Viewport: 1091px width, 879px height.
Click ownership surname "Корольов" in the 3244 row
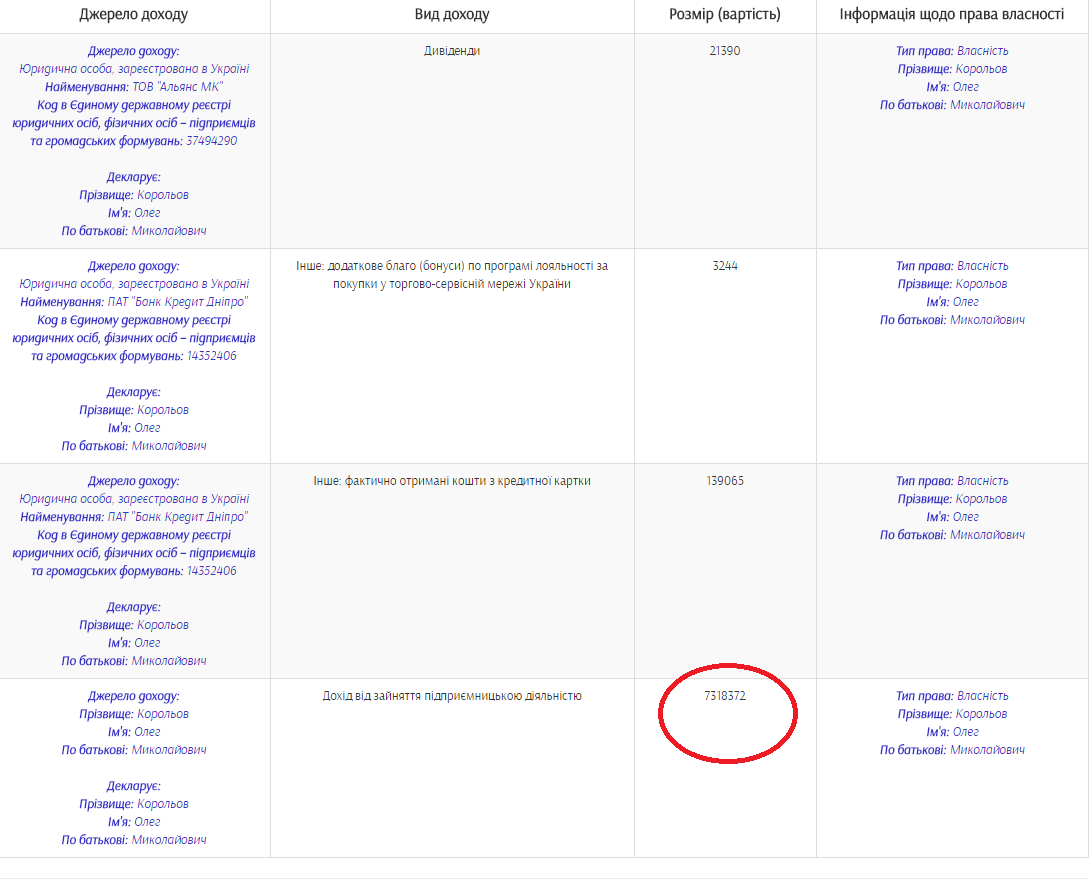click(981, 284)
